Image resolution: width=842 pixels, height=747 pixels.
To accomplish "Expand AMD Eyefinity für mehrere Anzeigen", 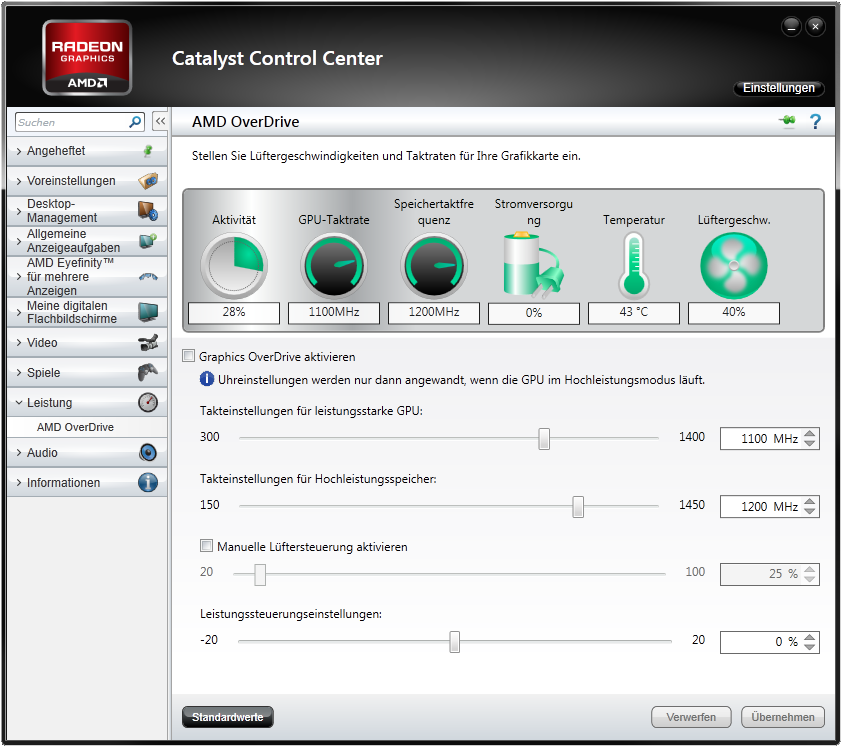I will pyautogui.click(x=19, y=277).
